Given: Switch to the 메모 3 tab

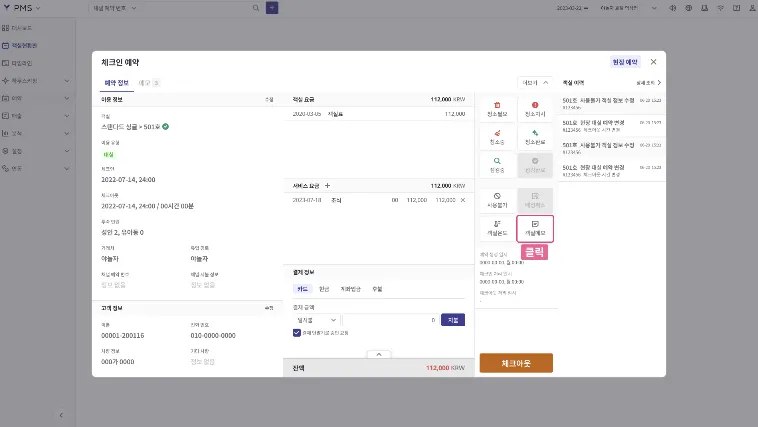Looking at the screenshot, I should tap(149, 83).
